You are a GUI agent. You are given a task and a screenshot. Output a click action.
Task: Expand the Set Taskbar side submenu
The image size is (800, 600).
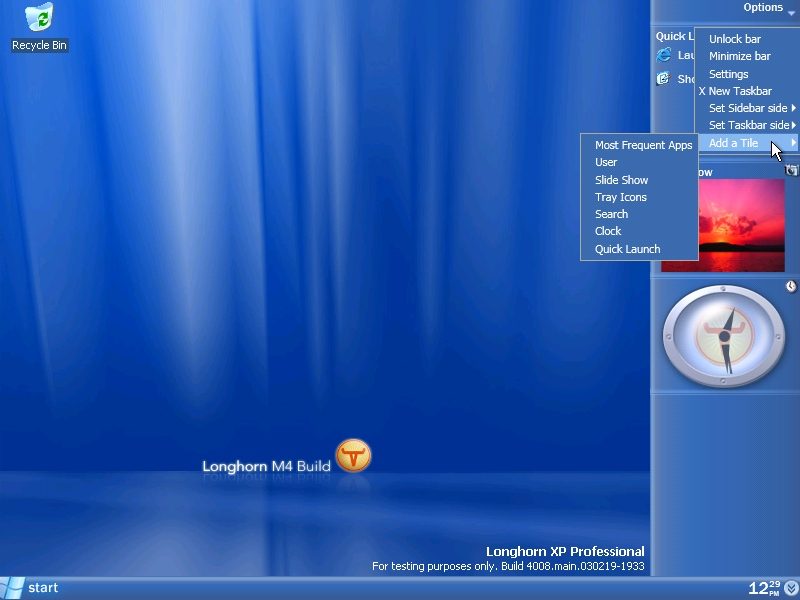click(747, 125)
